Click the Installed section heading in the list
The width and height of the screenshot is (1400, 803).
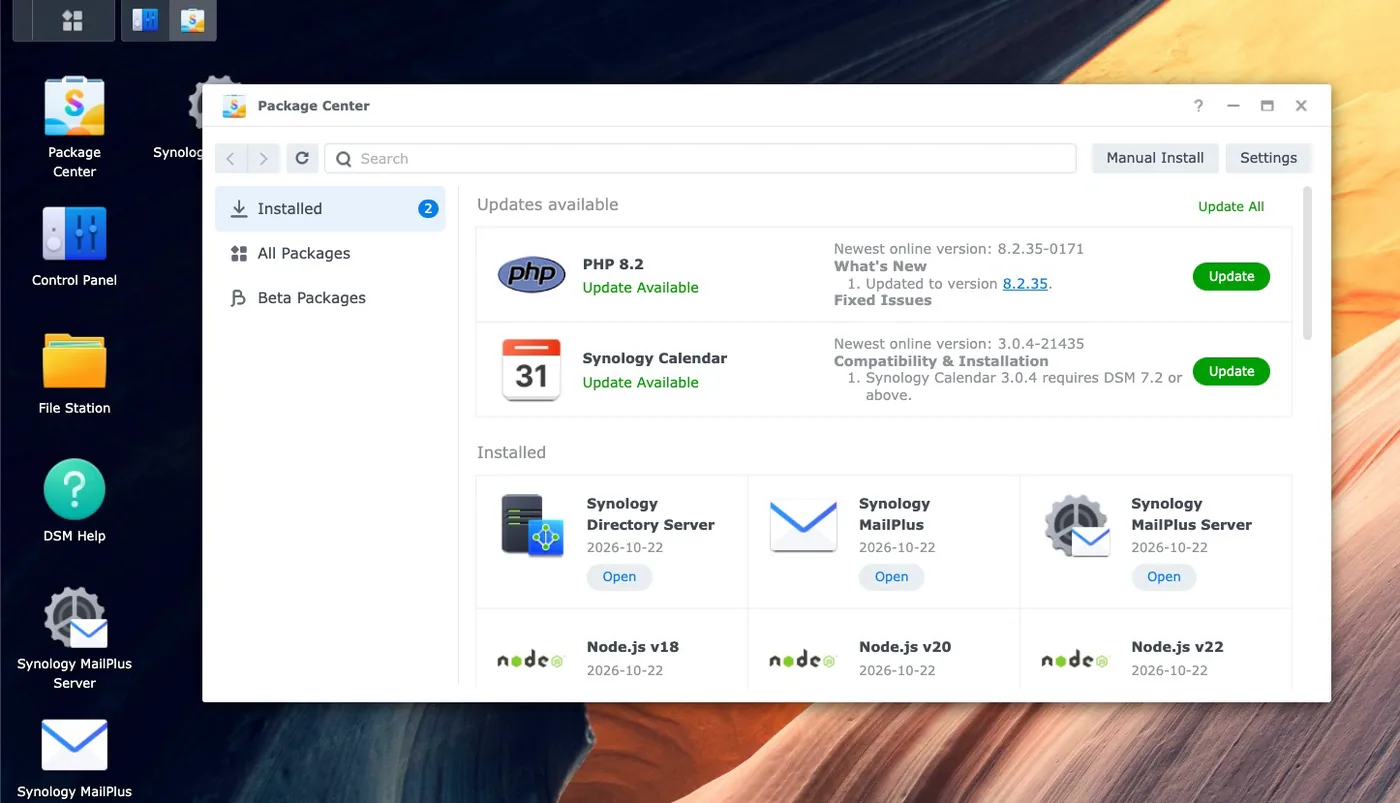click(x=511, y=453)
